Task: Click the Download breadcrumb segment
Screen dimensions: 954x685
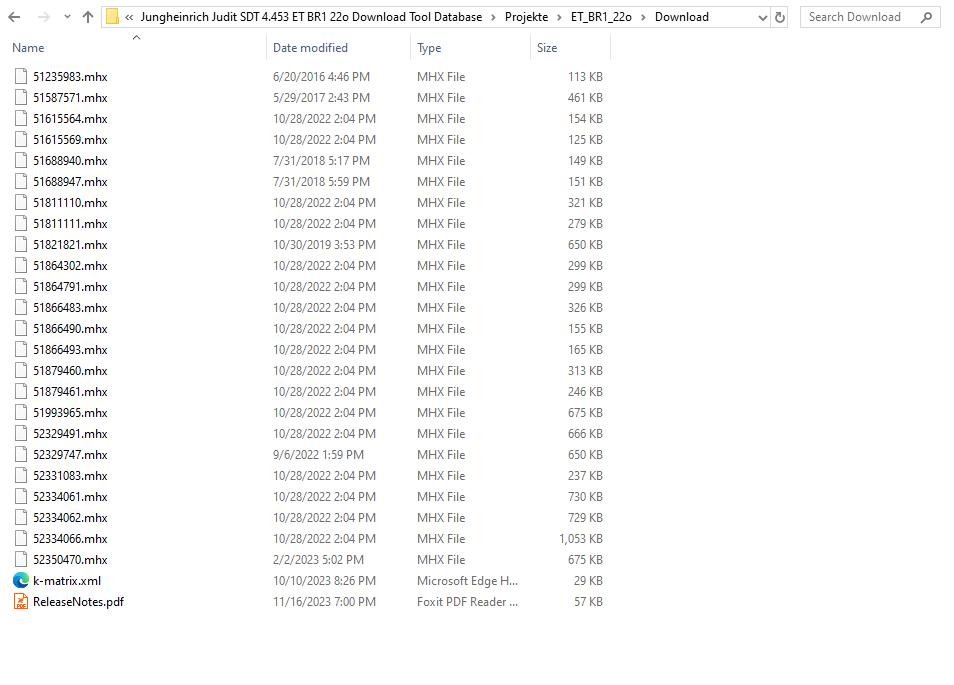Action: tap(681, 17)
